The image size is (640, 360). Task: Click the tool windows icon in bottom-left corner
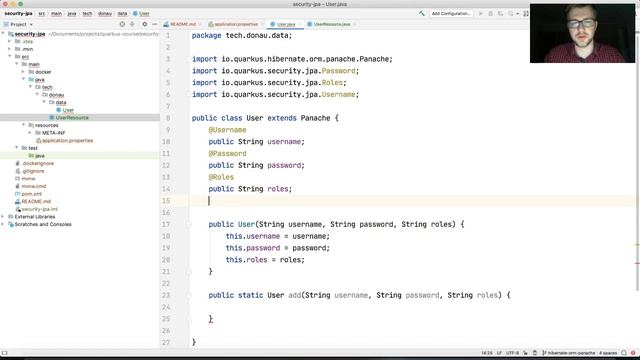[4, 353]
